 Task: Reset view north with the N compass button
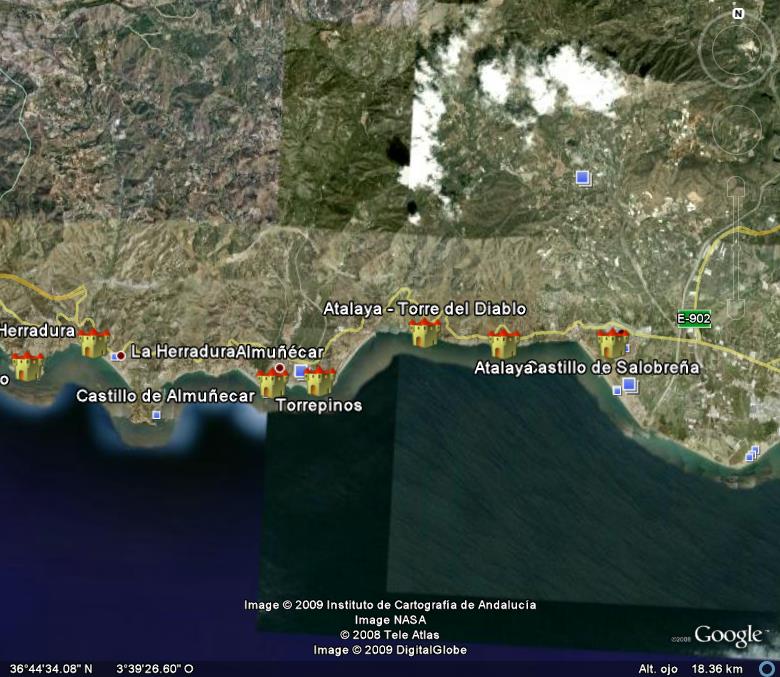pyautogui.click(x=738, y=14)
